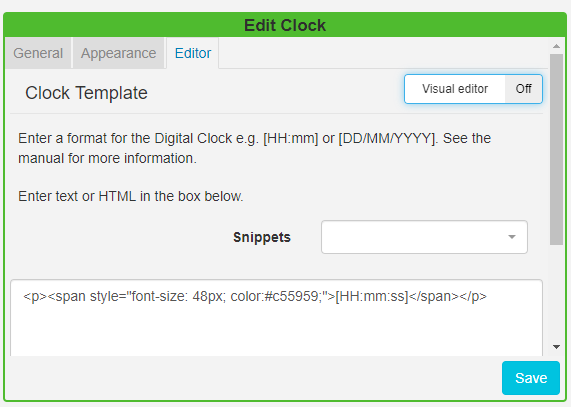Expand Snippets using the dropdown arrow
This screenshot has width=571, height=407.
pyautogui.click(x=512, y=237)
